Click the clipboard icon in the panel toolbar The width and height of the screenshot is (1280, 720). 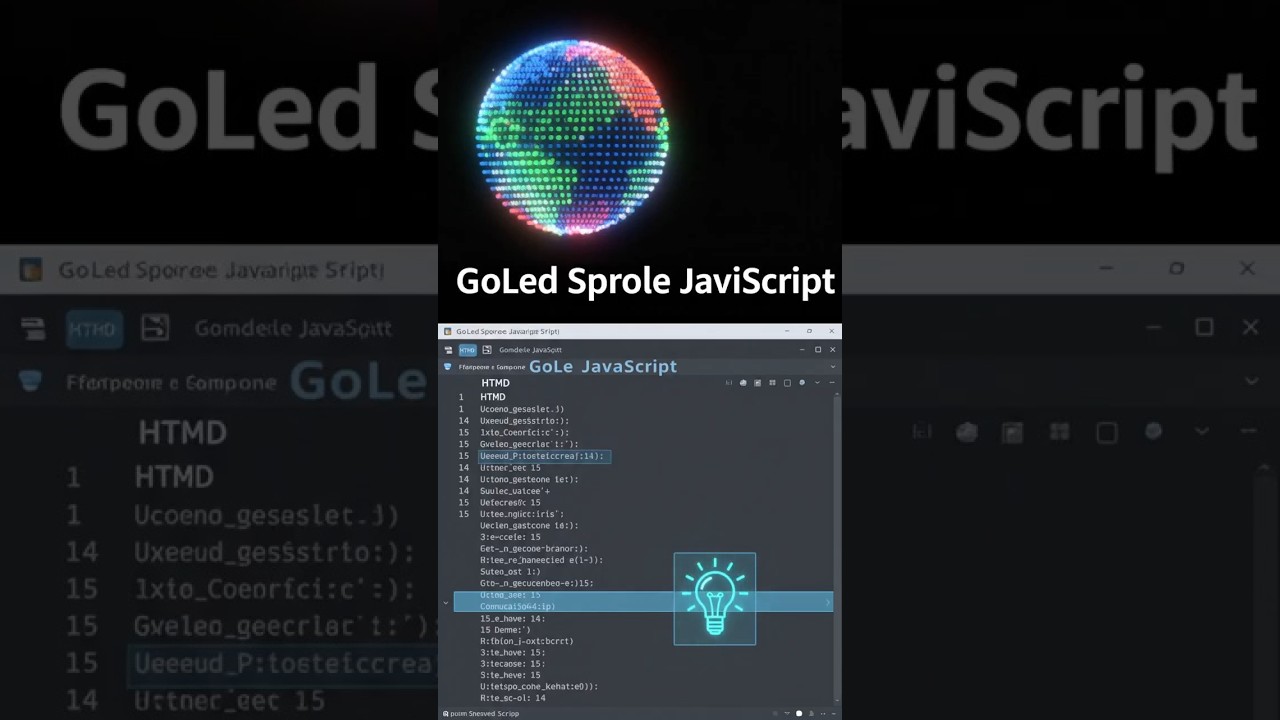(x=757, y=382)
